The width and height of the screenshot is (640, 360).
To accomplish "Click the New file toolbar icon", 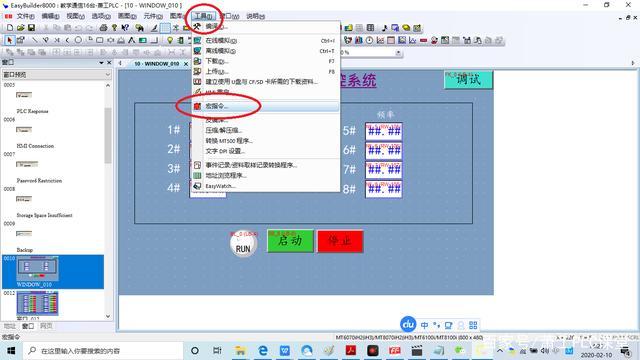I will [x=10, y=28].
